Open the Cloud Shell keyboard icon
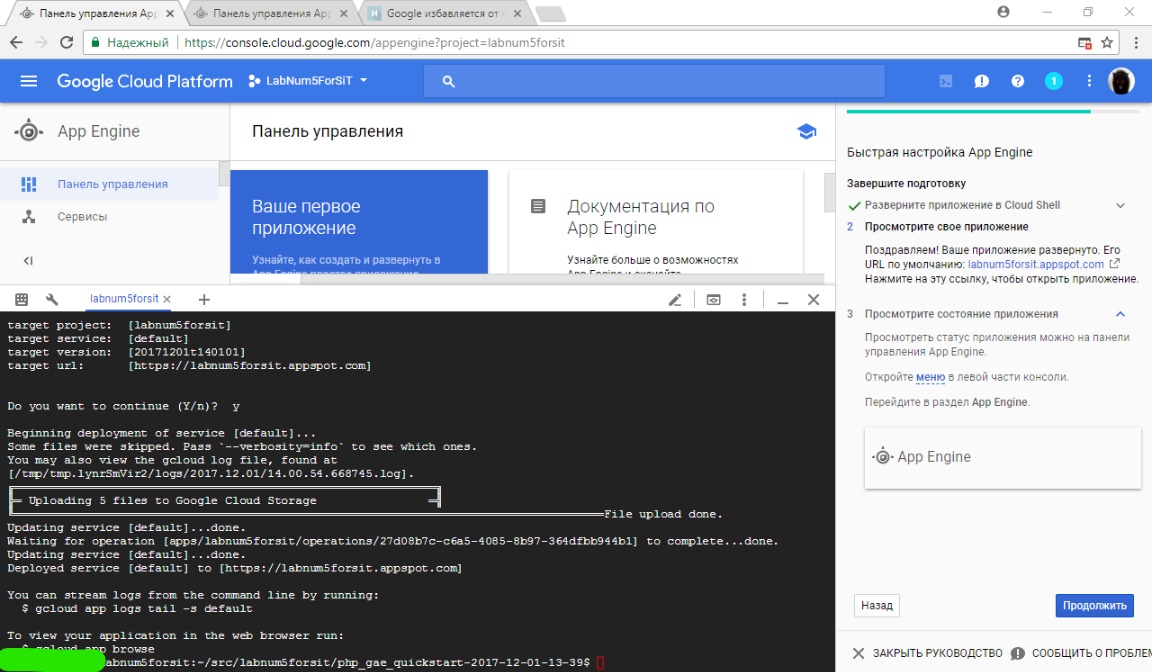 coord(21,300)
